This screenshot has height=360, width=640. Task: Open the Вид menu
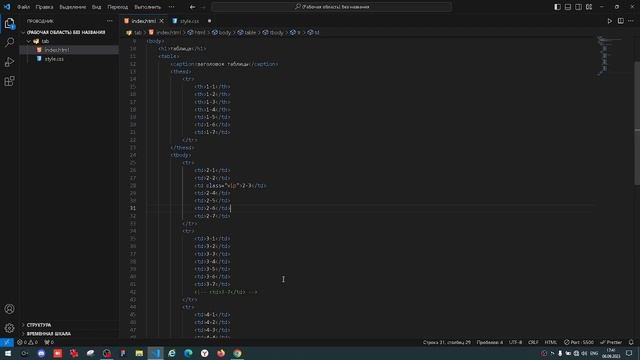pyautogui.click(x=96, y=7)
